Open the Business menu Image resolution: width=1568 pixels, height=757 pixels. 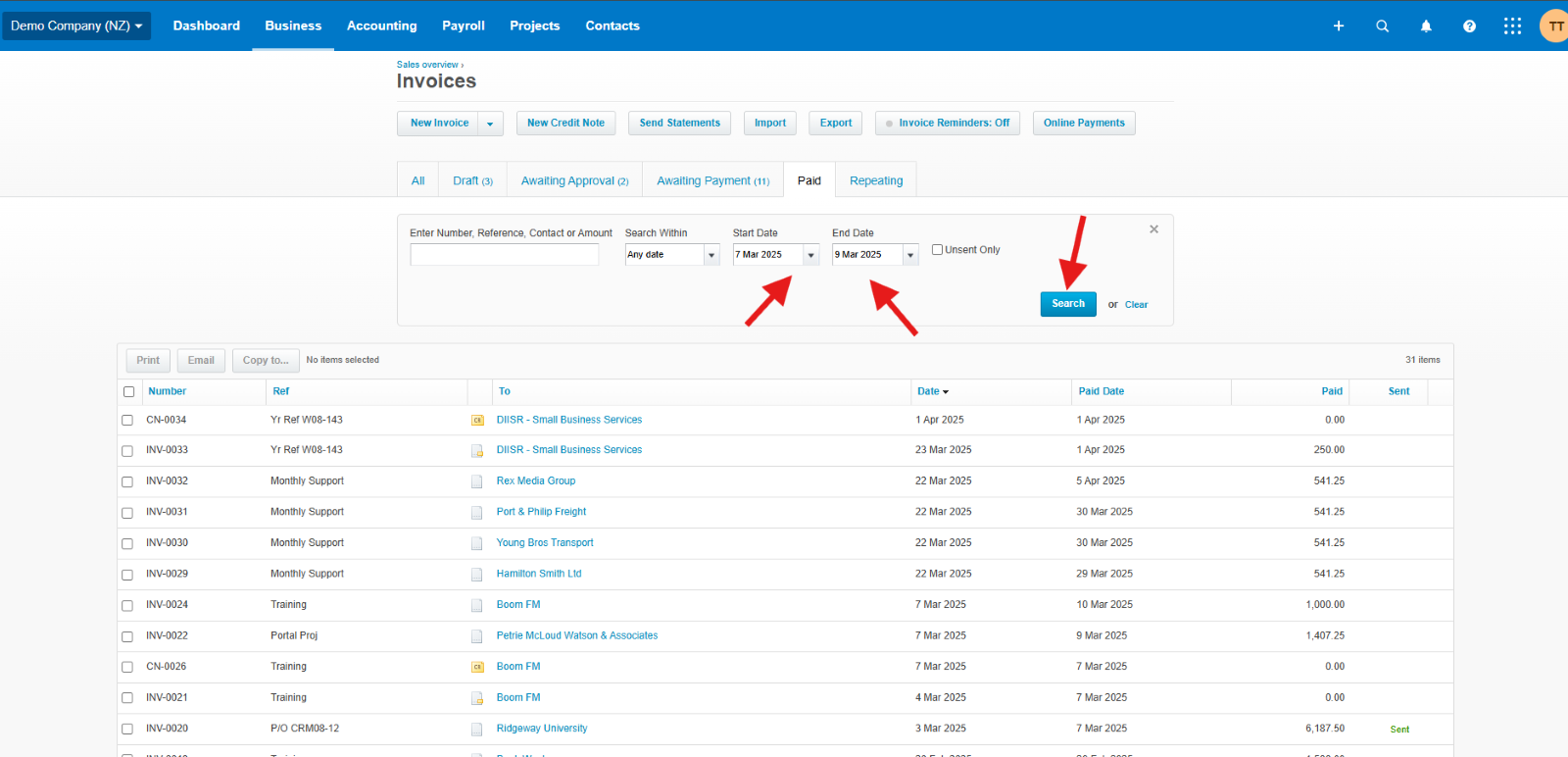coord(293,25)
